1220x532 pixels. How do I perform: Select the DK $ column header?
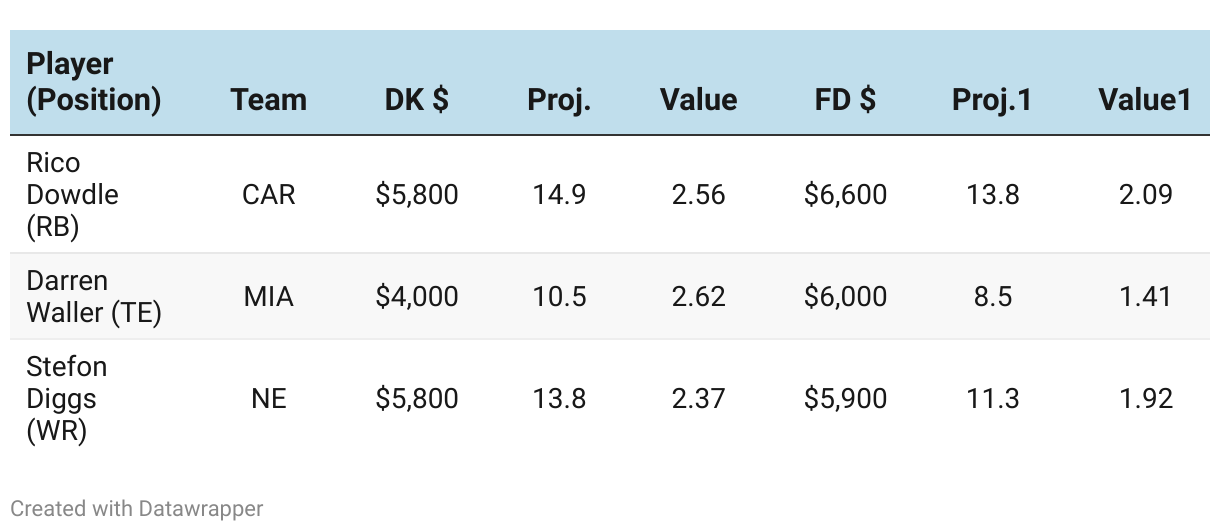[416, 100]
